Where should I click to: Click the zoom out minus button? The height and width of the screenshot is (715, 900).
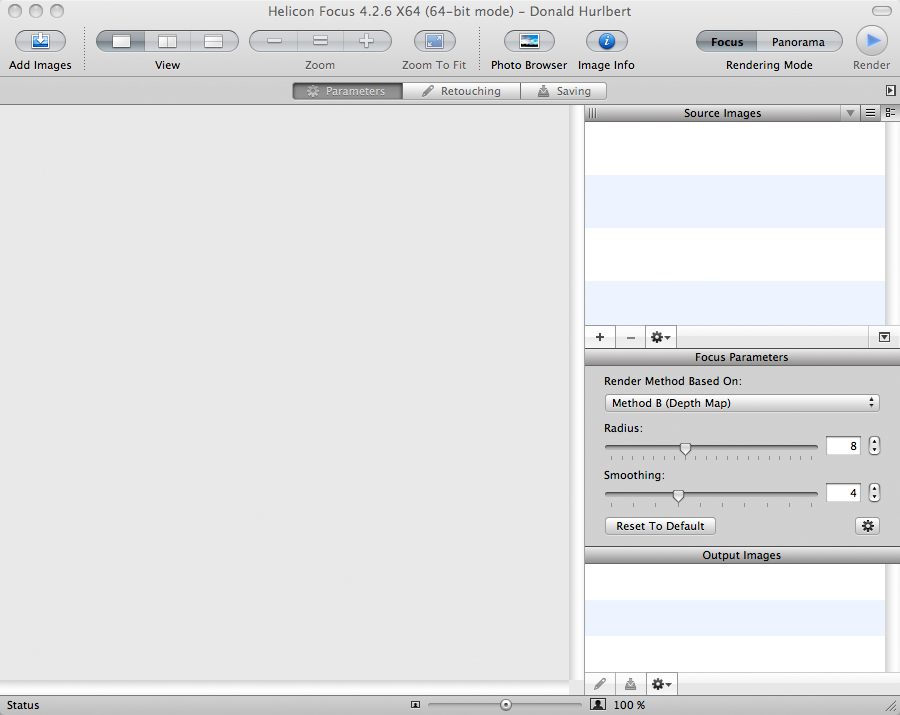click(x=274, y=41)
